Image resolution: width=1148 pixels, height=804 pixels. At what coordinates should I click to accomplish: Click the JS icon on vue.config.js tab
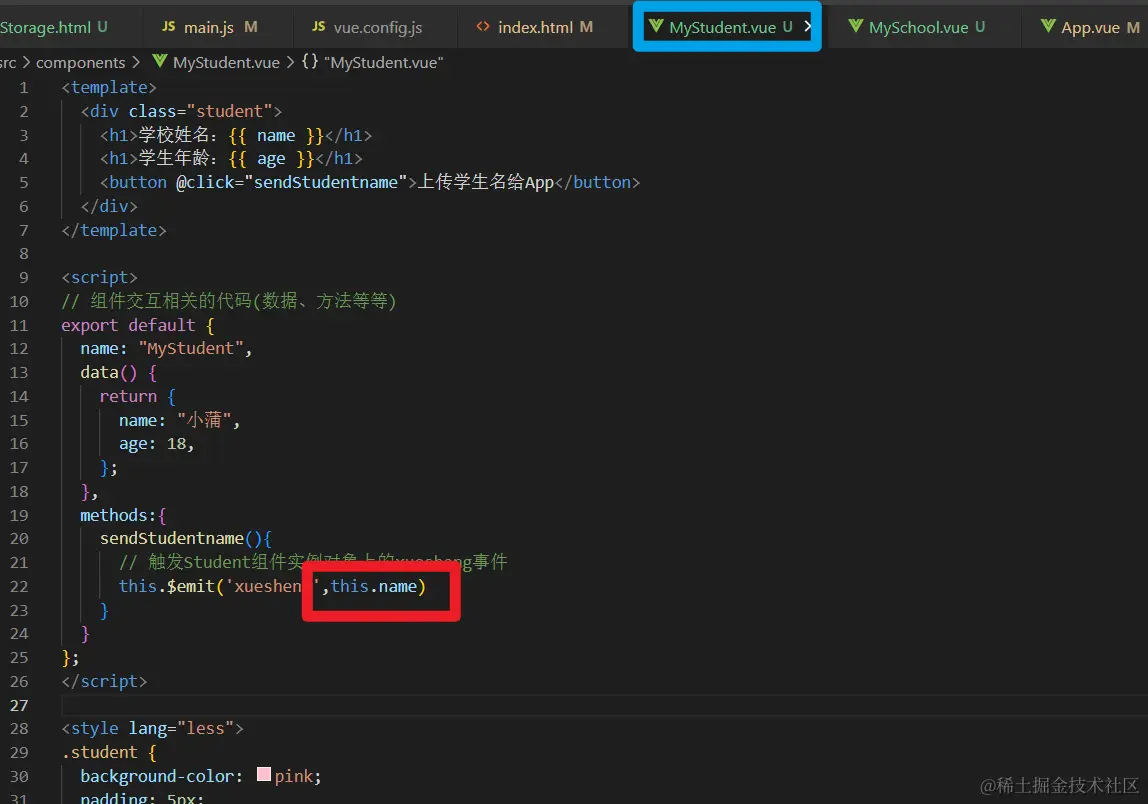(x=318, y=26)
